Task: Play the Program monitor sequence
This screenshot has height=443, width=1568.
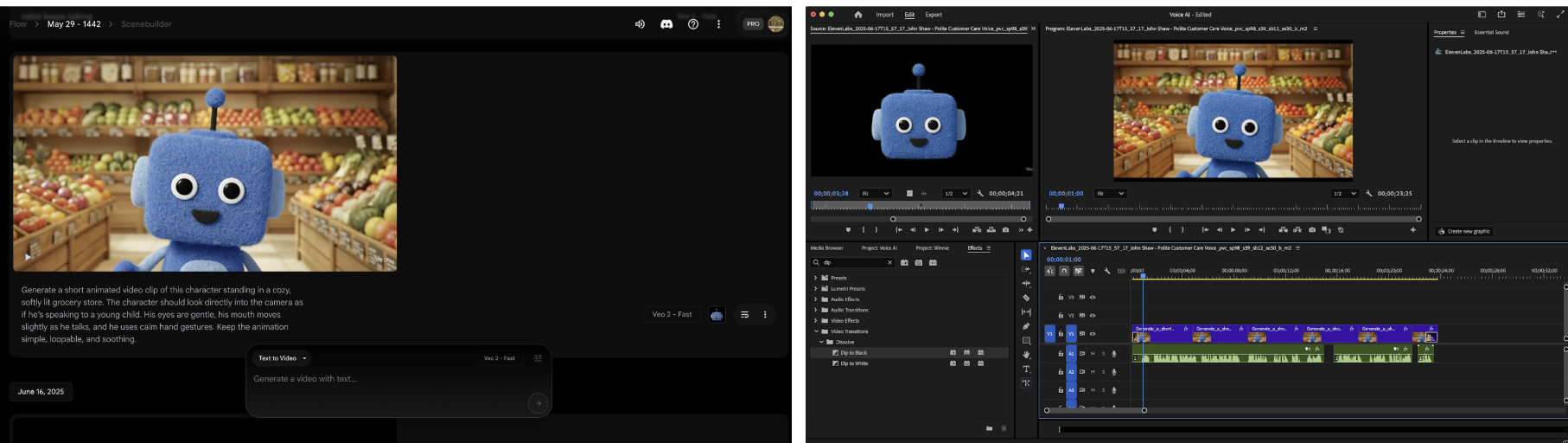Action: 1233,230
